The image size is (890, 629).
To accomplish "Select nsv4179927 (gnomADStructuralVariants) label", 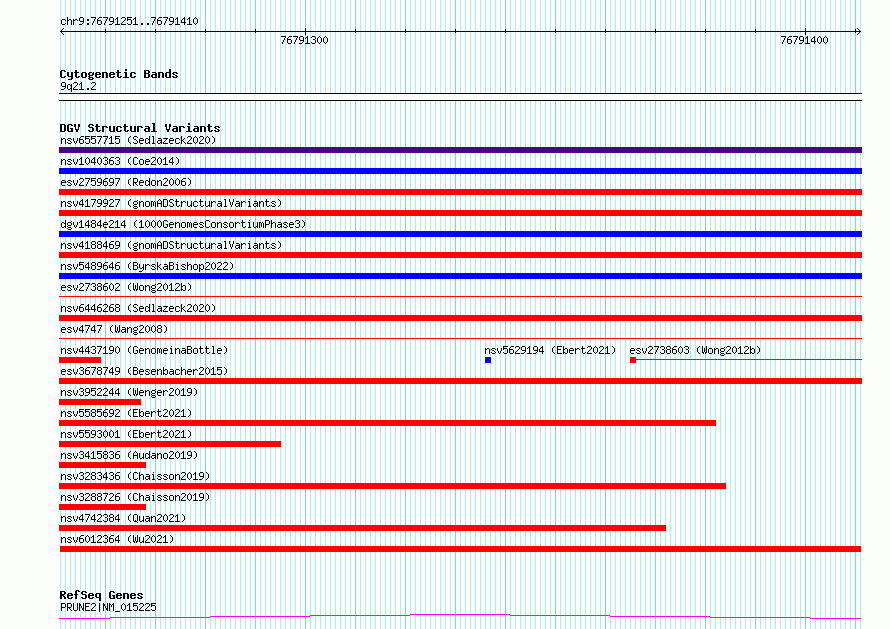I will coord(171,203).
